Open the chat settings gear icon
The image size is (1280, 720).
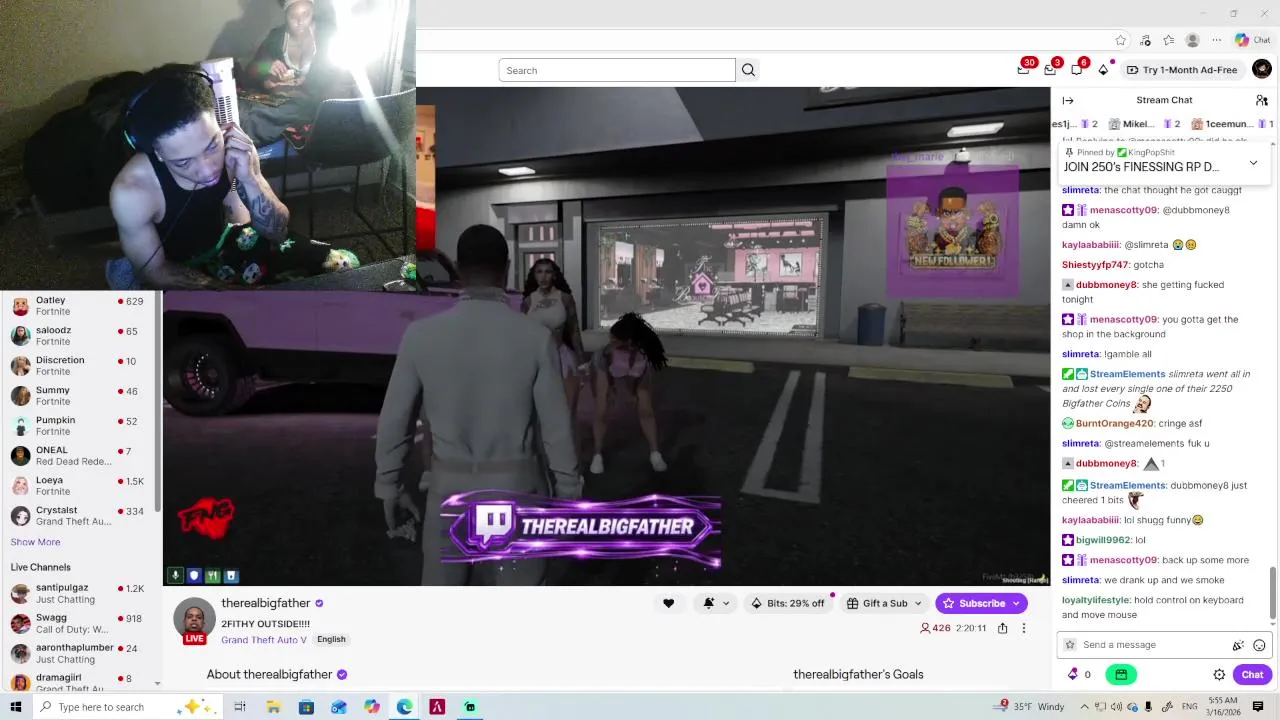click(1219, 674)
